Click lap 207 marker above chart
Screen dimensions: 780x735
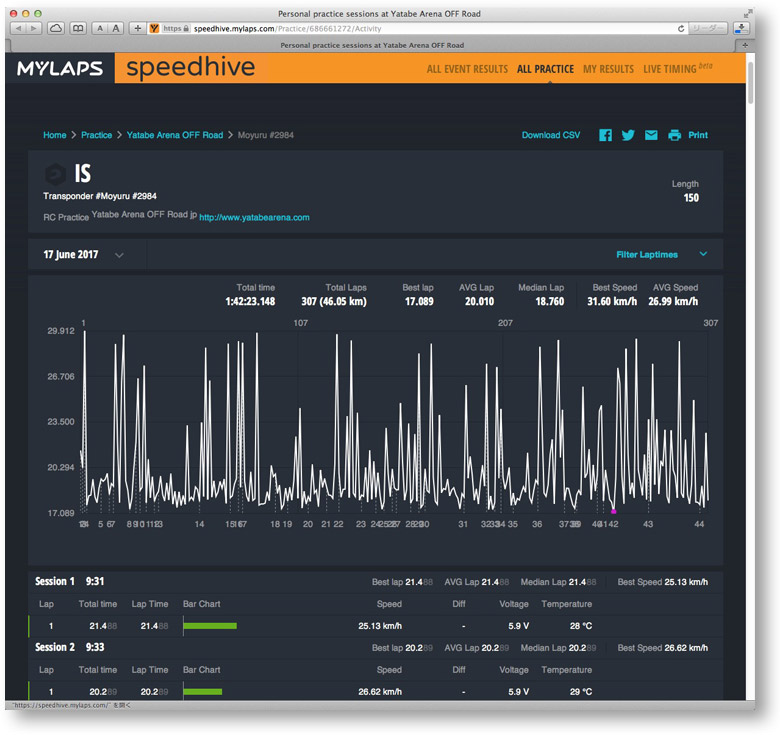(x=505, y=323)
